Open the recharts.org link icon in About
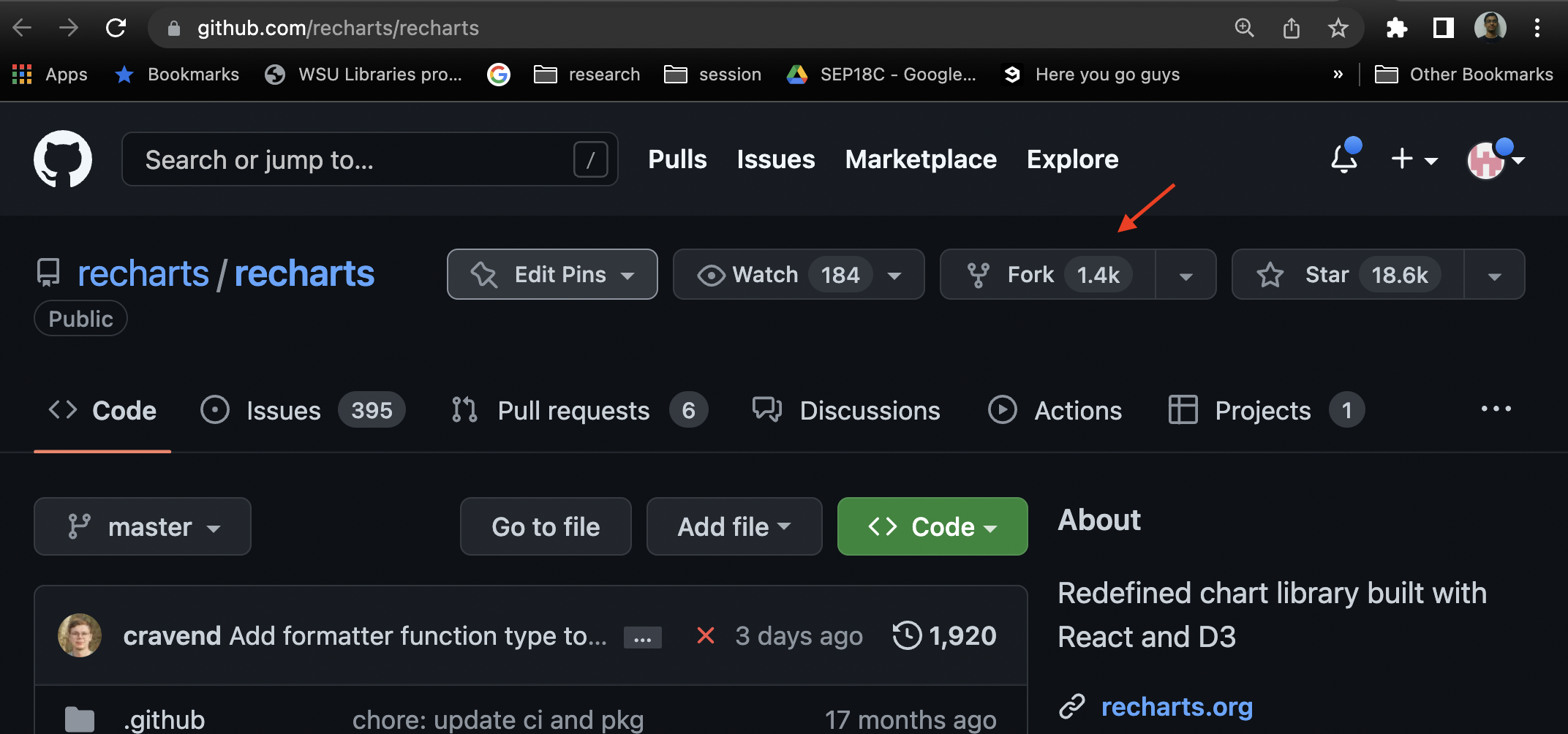 [1071, 706]
